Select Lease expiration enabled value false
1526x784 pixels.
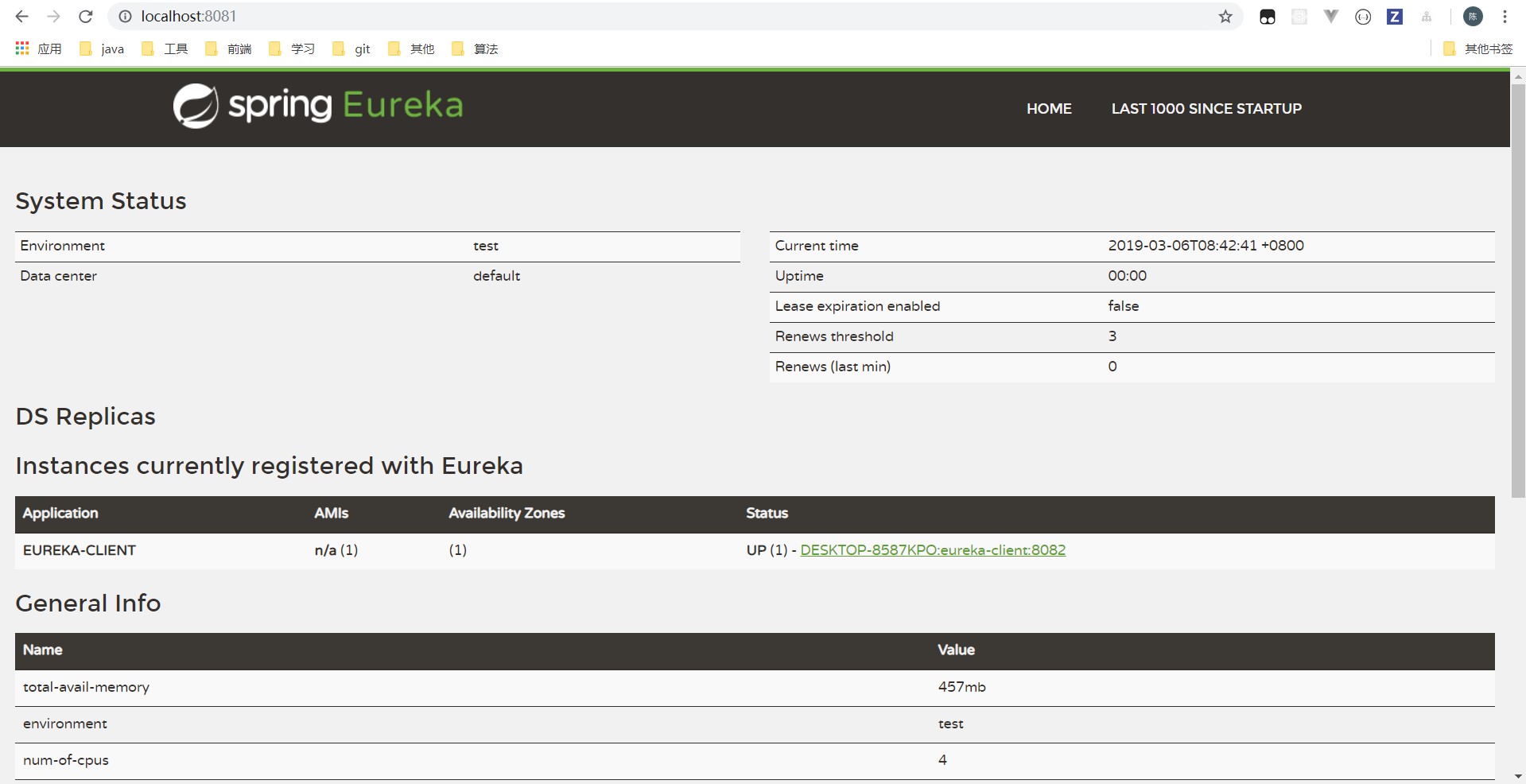[x=1124, y=306]
